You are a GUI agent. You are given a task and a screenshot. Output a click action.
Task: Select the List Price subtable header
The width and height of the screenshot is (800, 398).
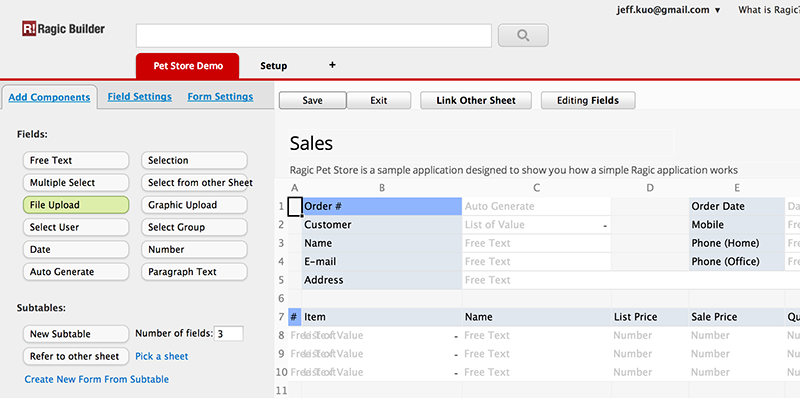(x=650, y=317)
